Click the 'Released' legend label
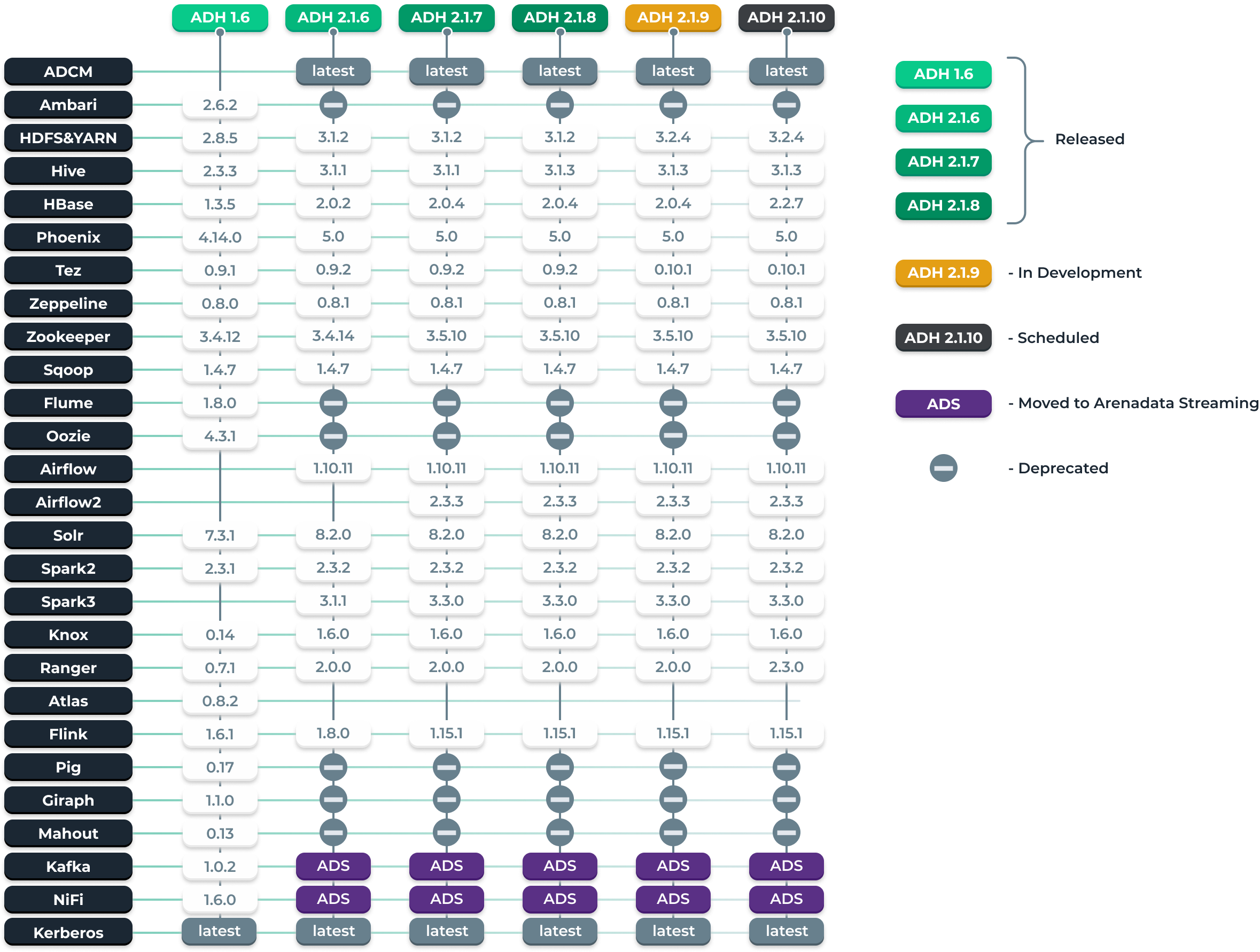The width and height of the screenshot is (1260, 952). click(x=1090, y=139)
